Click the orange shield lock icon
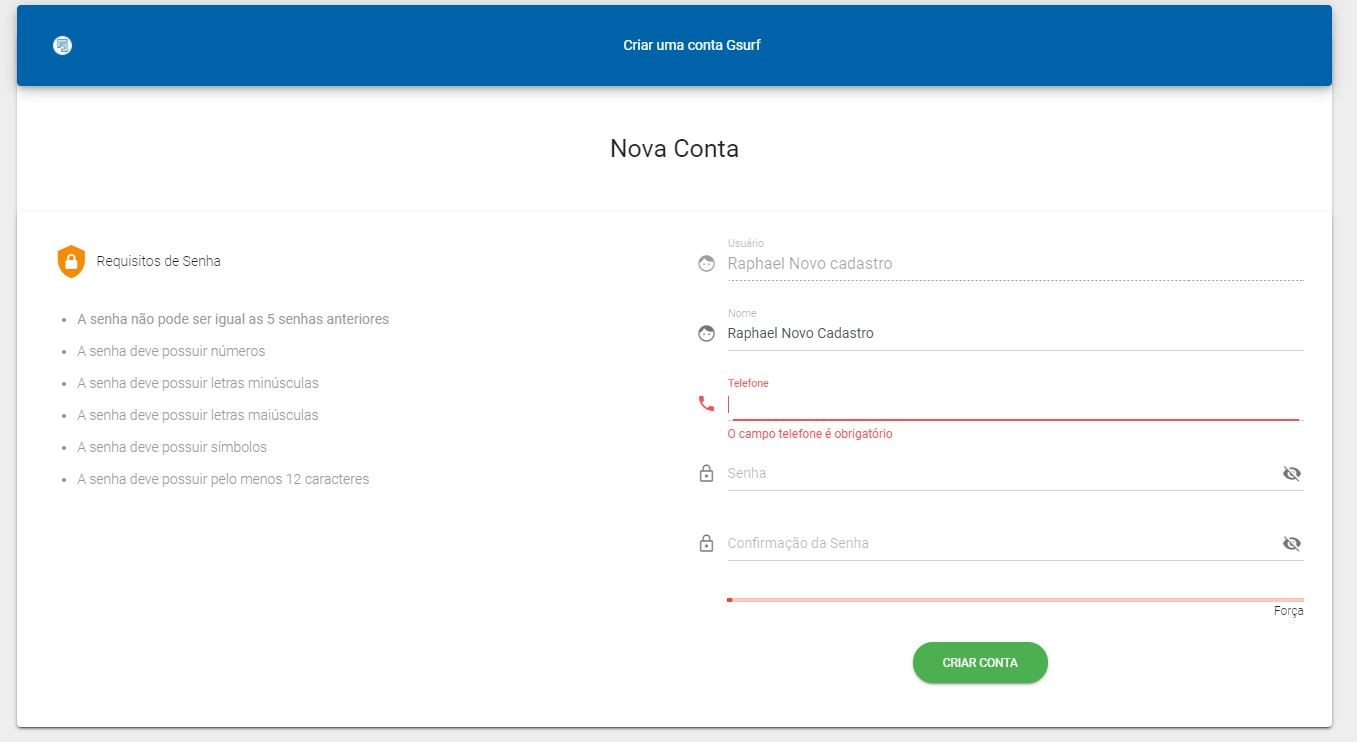1357x742 pixels. [71, 261]
